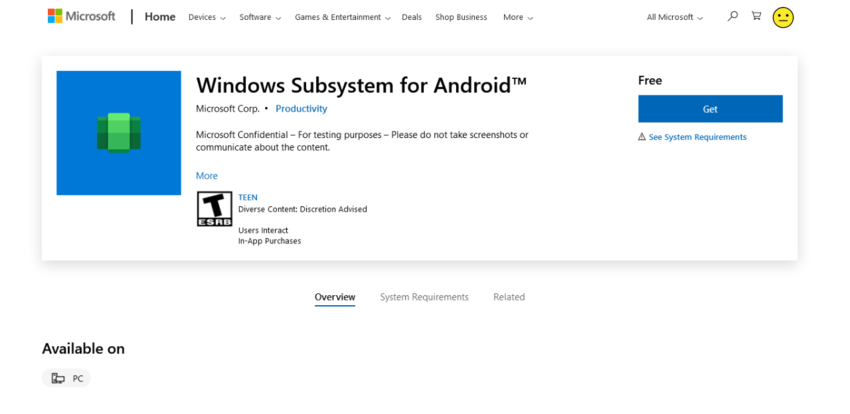The width and height of the screenshot is (850, 414).
Task: Click the blue Get button
Action: click(x=710, y=109)
